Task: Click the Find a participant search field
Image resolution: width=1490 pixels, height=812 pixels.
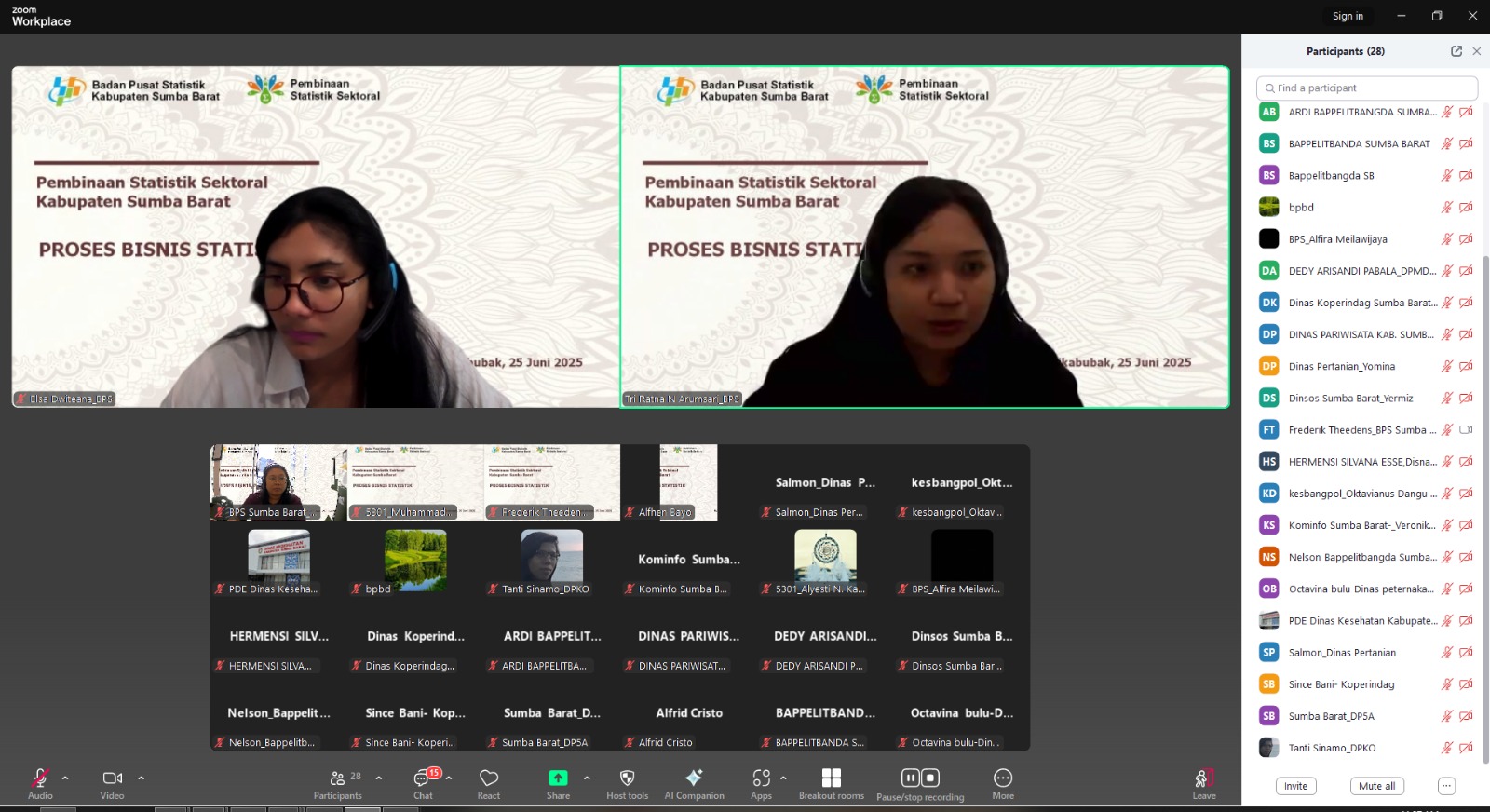Action: (1366, 88)
